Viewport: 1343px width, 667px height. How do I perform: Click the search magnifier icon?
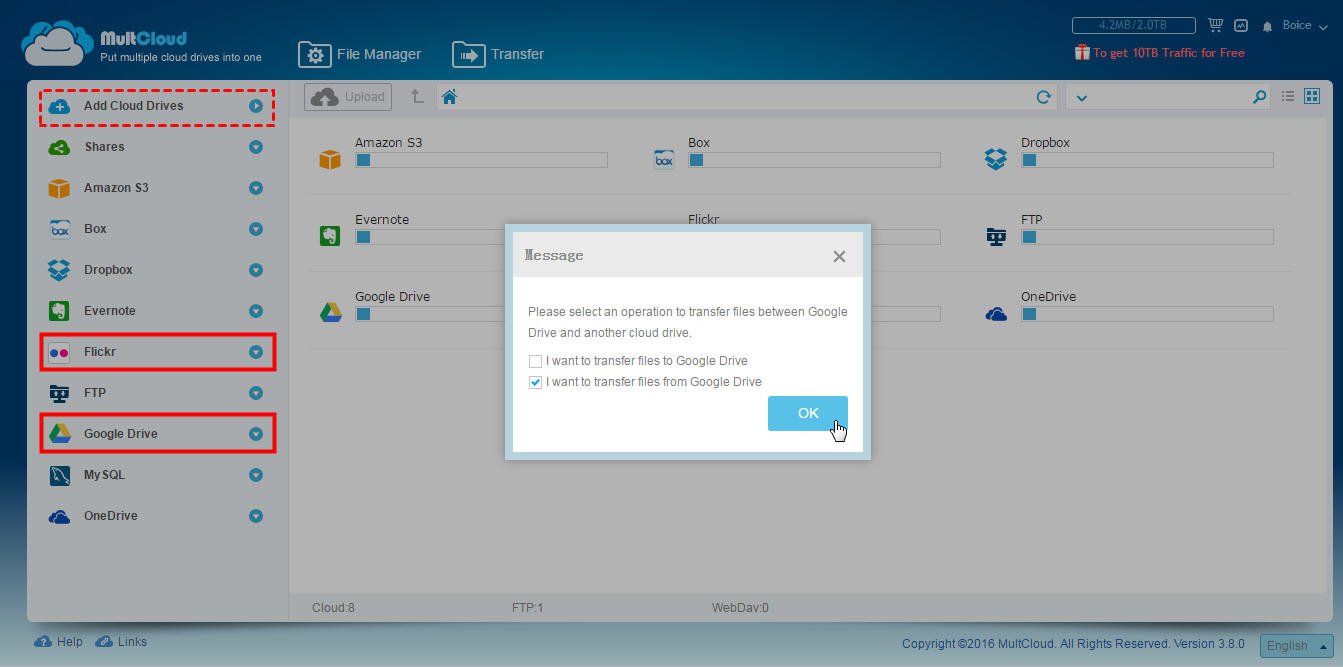[x=1259, y=97]
